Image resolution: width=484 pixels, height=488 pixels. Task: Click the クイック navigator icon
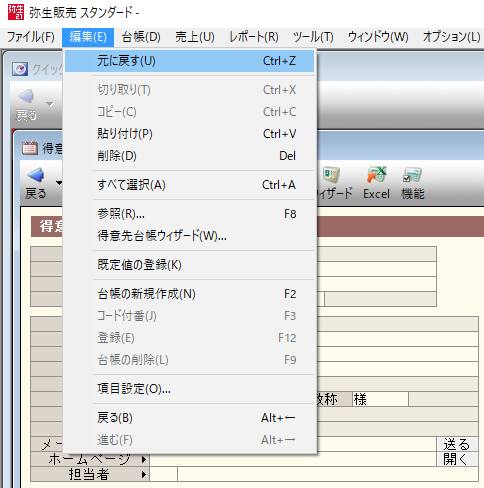click(x=20, y=69)
